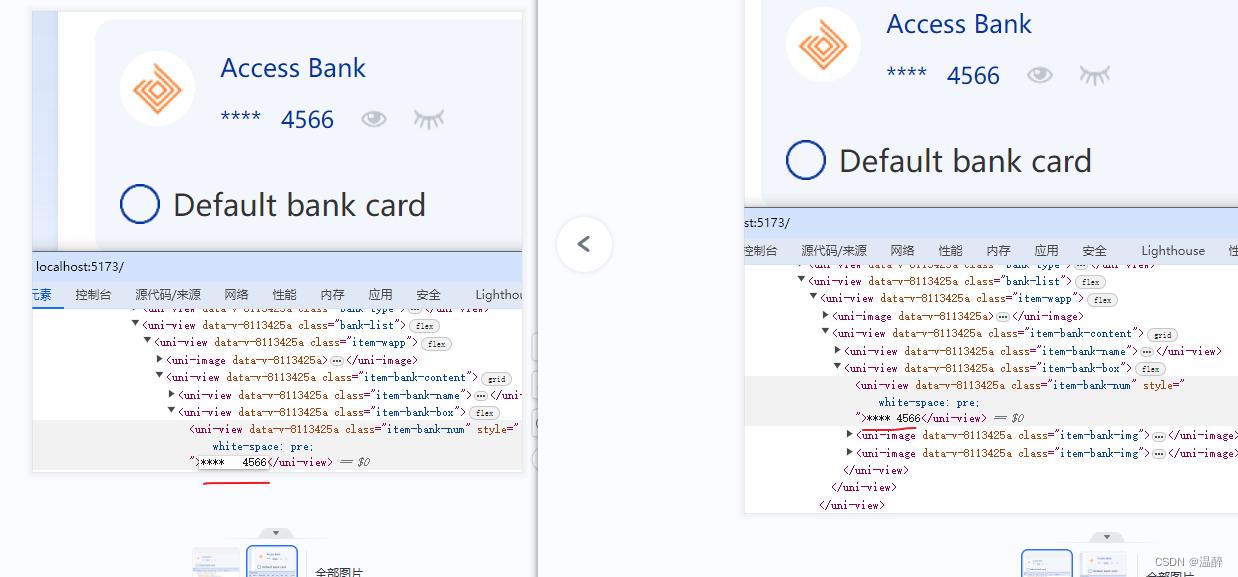
Task: Collapse item-bank-box node triangle in right DevTools
Action: point(837,366)
